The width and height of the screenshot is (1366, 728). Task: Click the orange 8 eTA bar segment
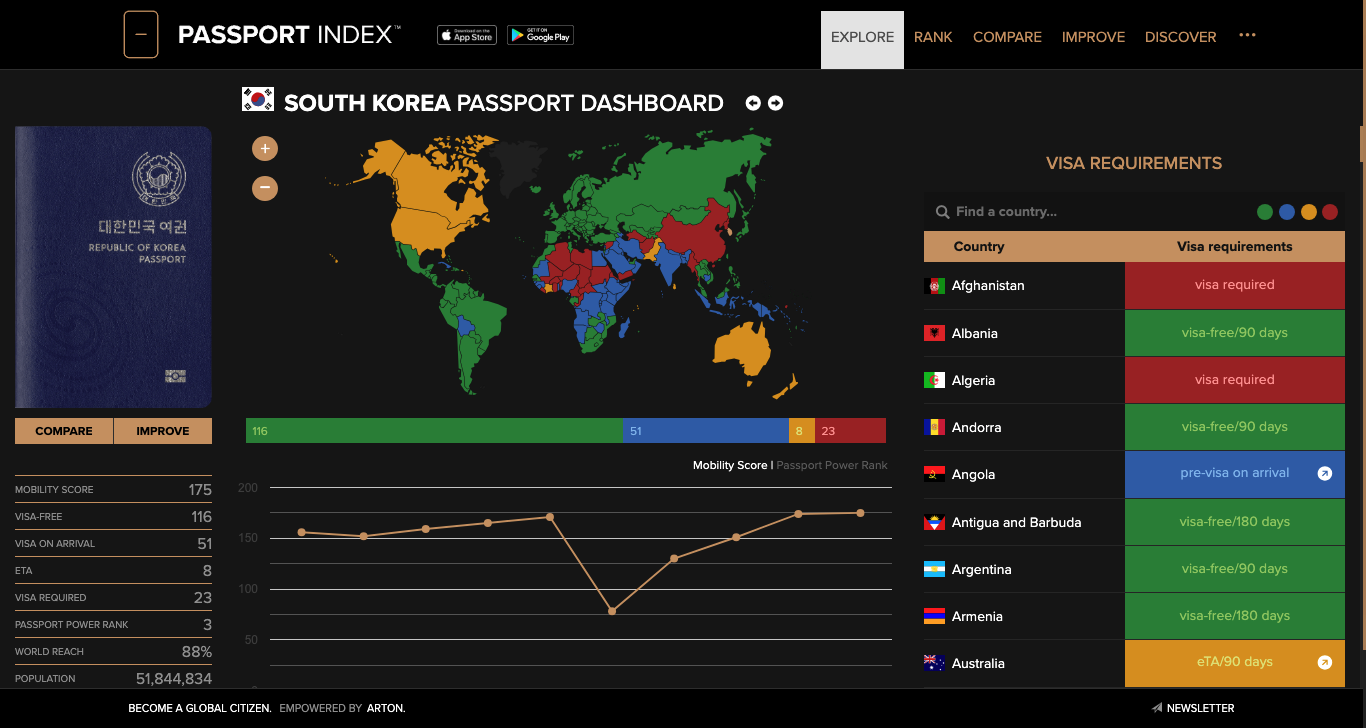(802, 431)
